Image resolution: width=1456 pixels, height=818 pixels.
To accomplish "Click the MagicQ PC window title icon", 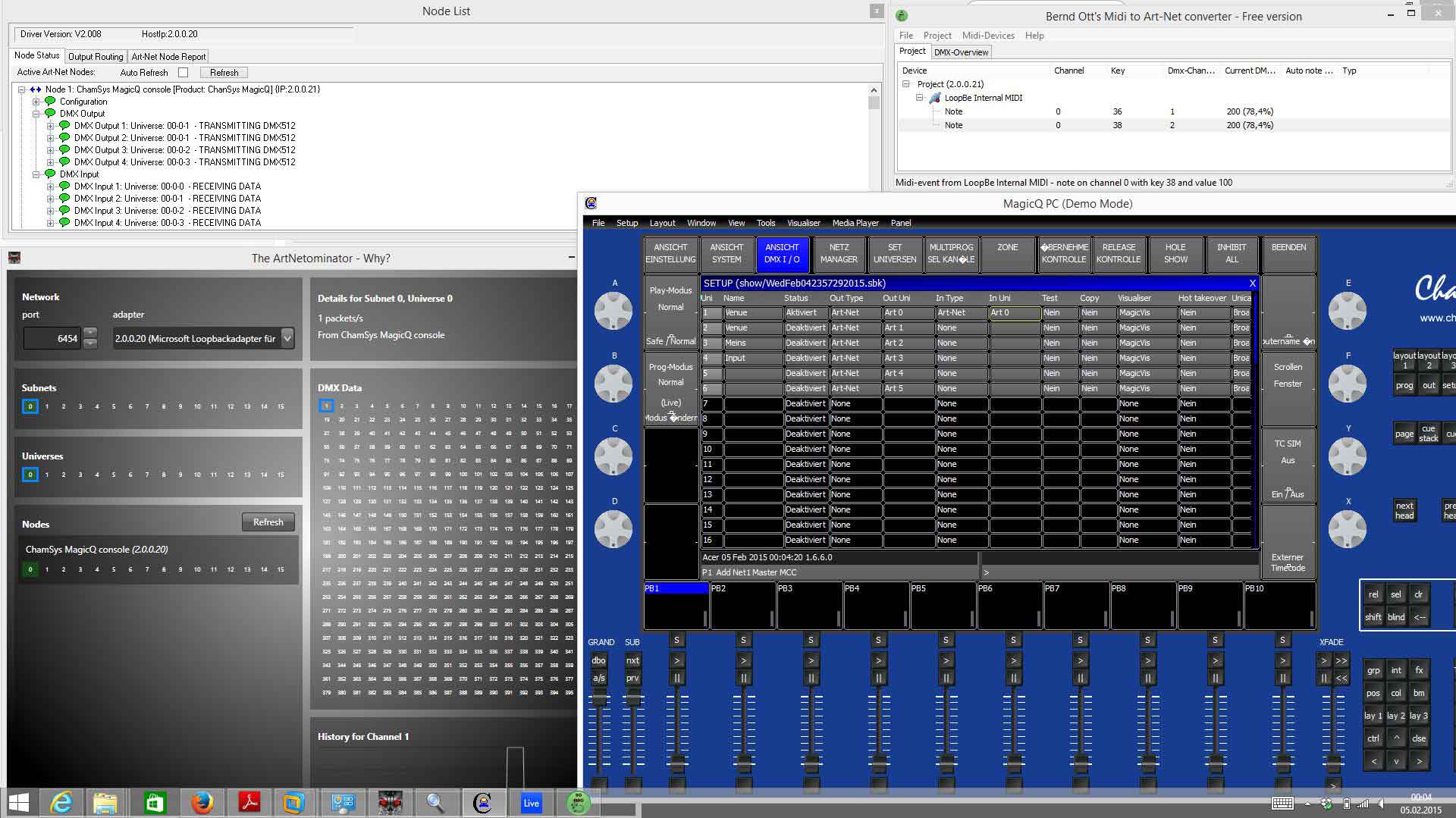I will click(x=591, y=203).
